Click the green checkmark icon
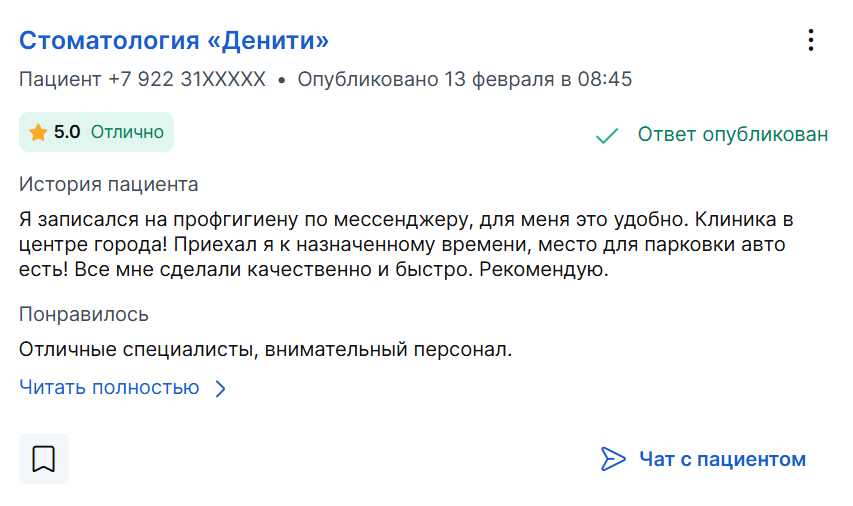Image resolution: width=853 pixels, height=506 pixels. (x=607, y=135)
